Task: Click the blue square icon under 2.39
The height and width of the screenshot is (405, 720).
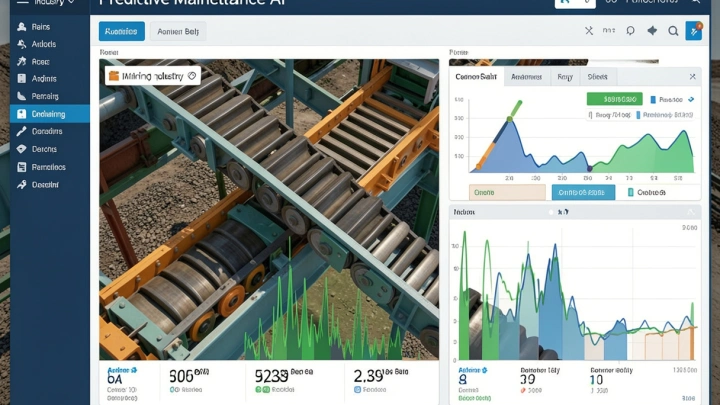Action: pos(357,389)
